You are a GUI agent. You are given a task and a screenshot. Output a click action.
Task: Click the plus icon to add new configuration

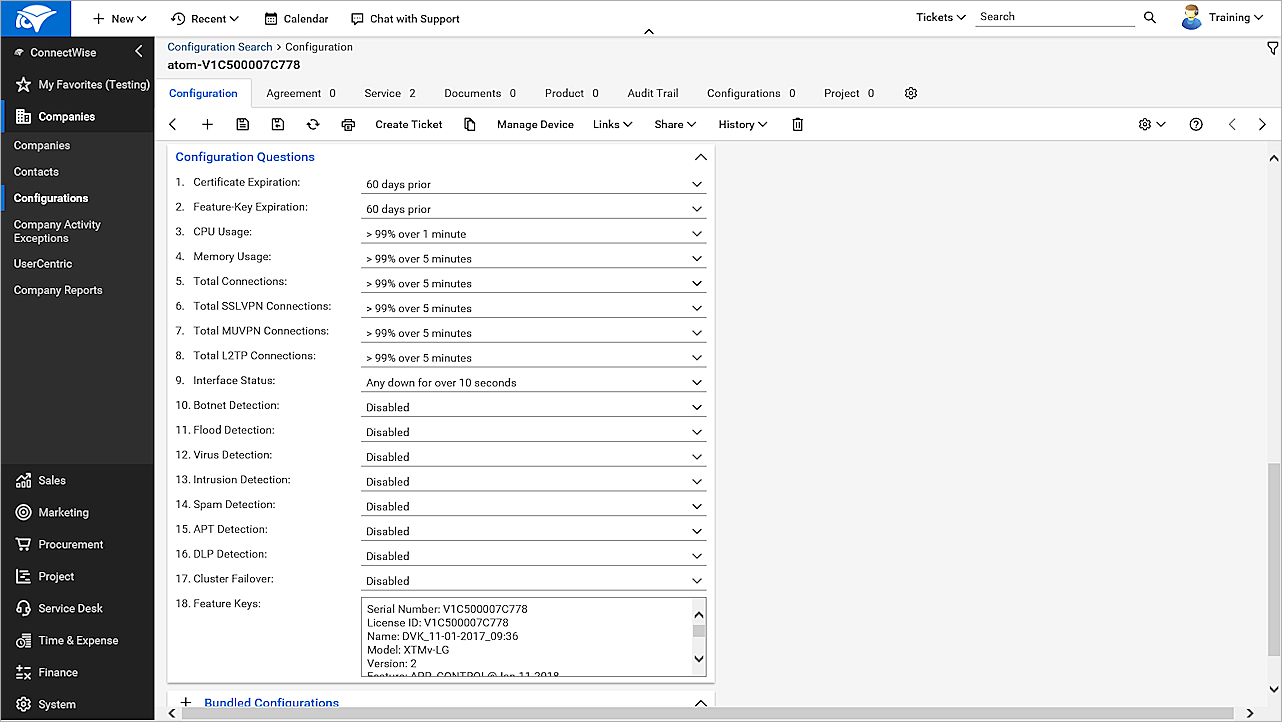[207, 125]
